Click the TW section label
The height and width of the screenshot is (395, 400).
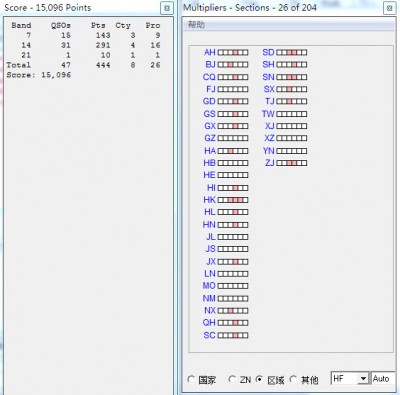tap(268, 114)
